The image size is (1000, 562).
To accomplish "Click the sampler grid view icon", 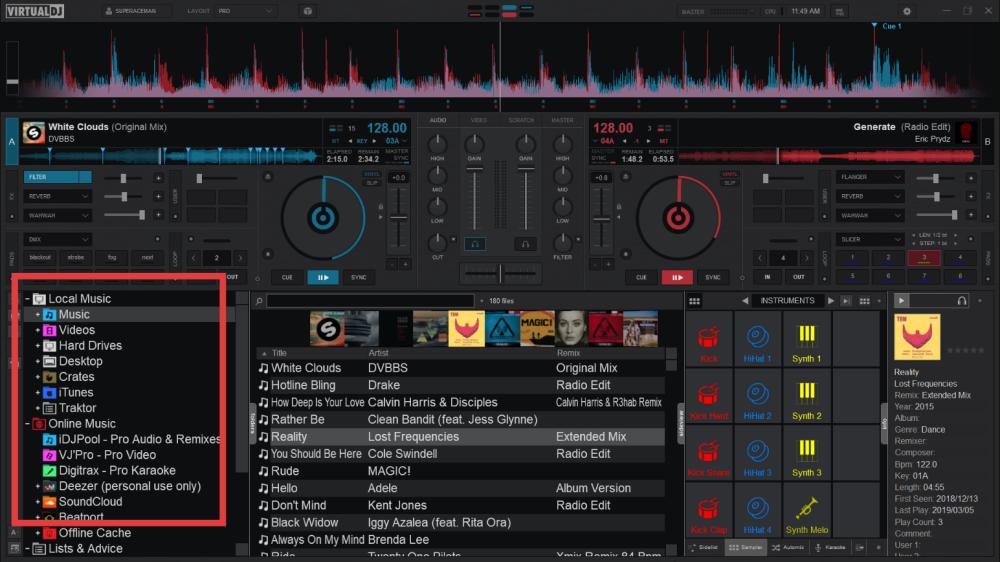I will tap(695, 300).
